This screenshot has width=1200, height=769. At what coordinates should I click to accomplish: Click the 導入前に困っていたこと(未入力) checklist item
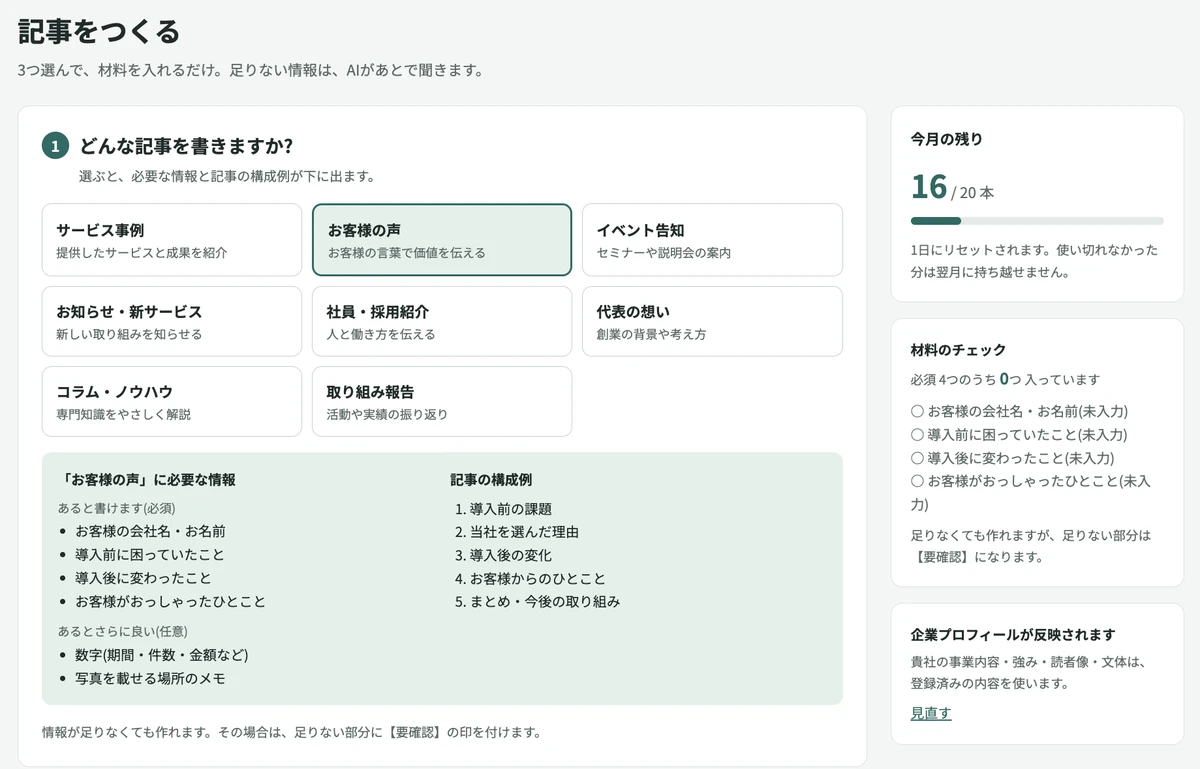coord(1019,435)
